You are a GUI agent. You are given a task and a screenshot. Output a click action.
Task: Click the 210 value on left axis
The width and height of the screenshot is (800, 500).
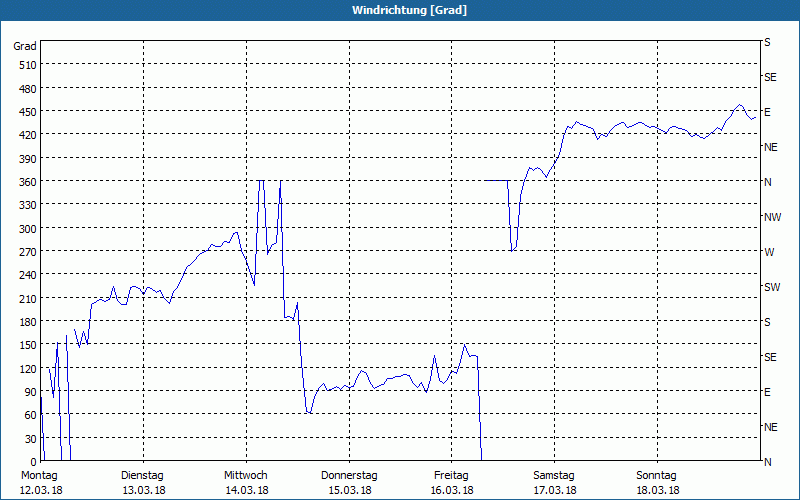pos(28,298)
